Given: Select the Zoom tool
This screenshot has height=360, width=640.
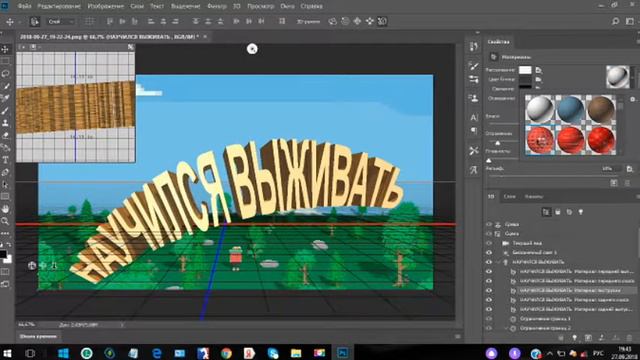Looking at the screenshot, I should click(x=5, y=221).
